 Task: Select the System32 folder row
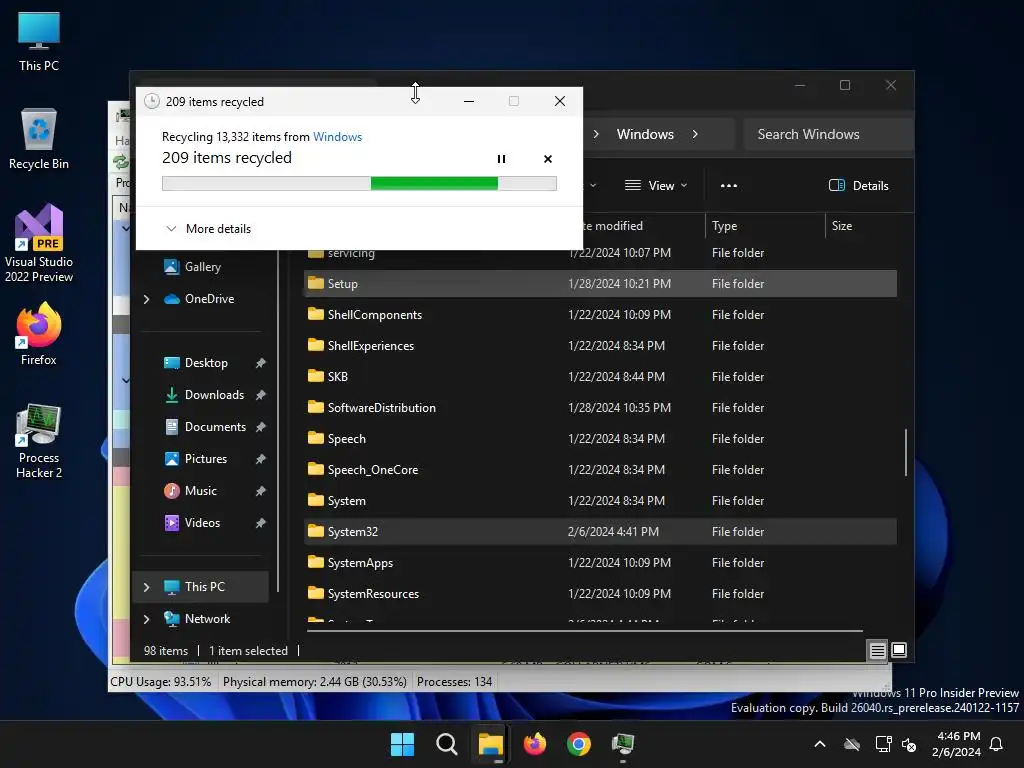click(600, 532)
